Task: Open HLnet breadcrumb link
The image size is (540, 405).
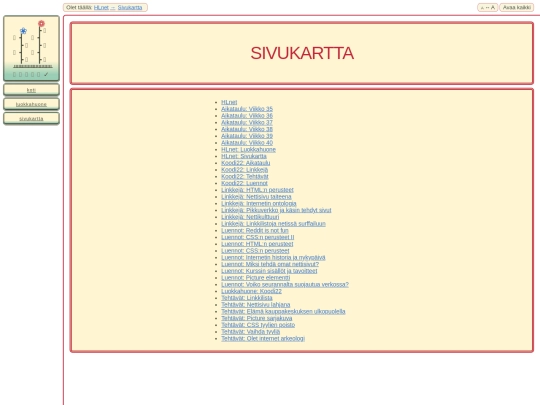Action: click(101, 7)
